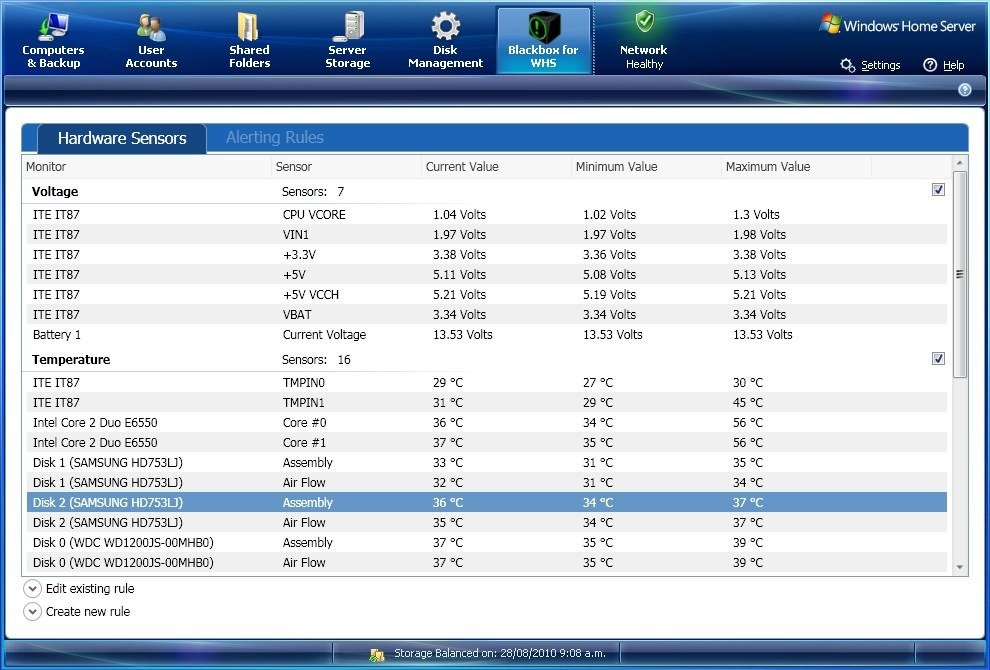The image size is (990, 670).
Task: Toggle the Temperature group checkbox
Action: pyautogui.click(x=938, y=359)
